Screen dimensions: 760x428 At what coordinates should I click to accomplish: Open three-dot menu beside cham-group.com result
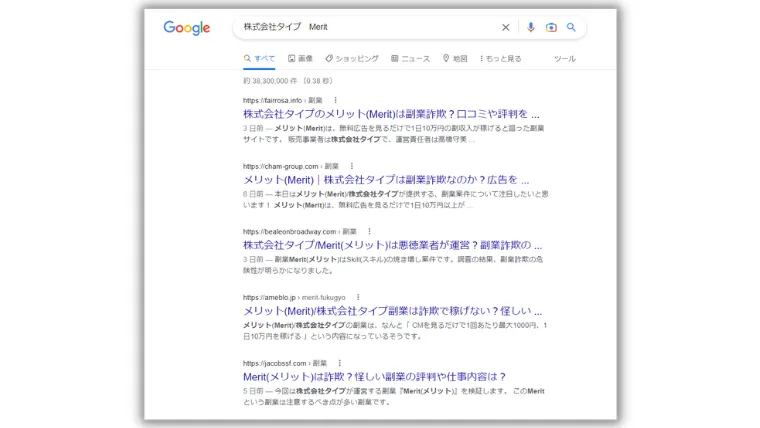click(x=351, y=166)
